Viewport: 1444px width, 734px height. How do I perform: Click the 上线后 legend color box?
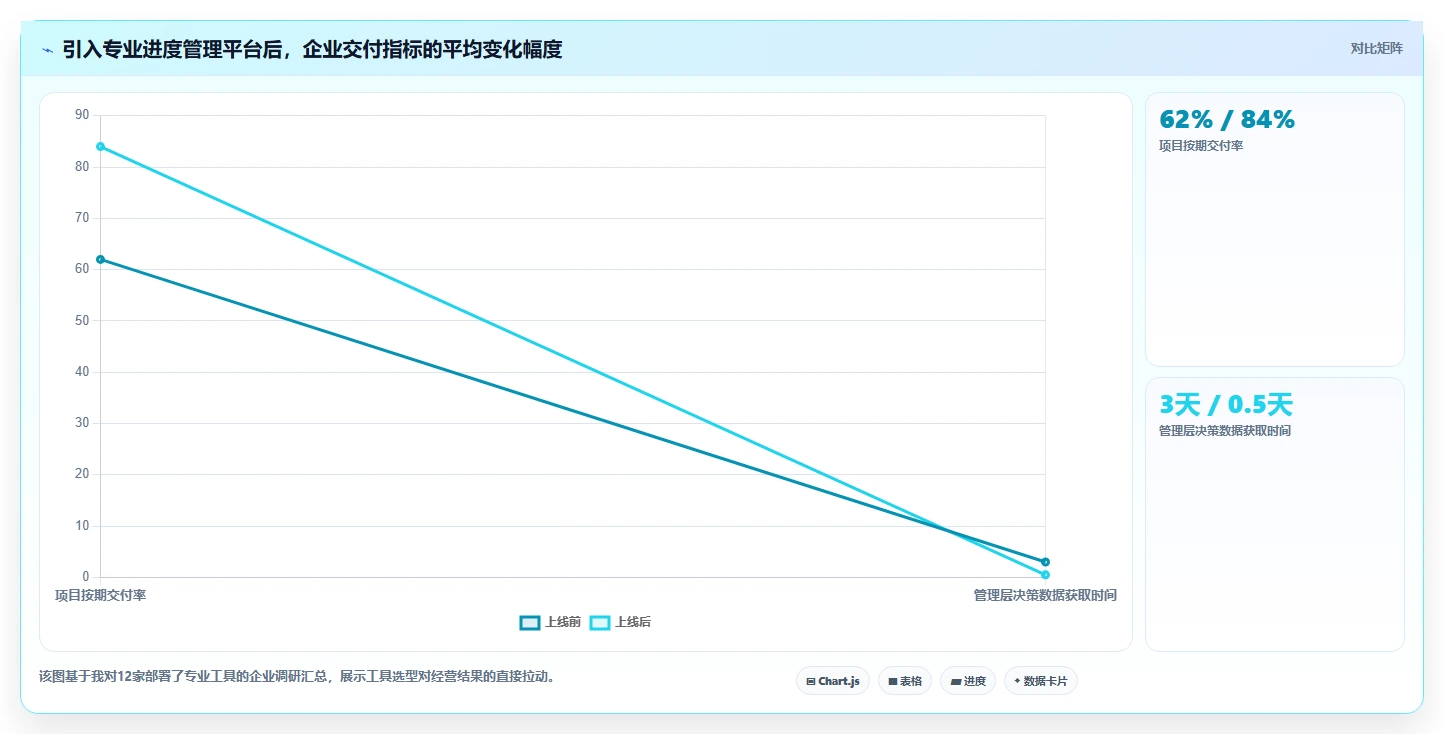(x=600, y=622)
